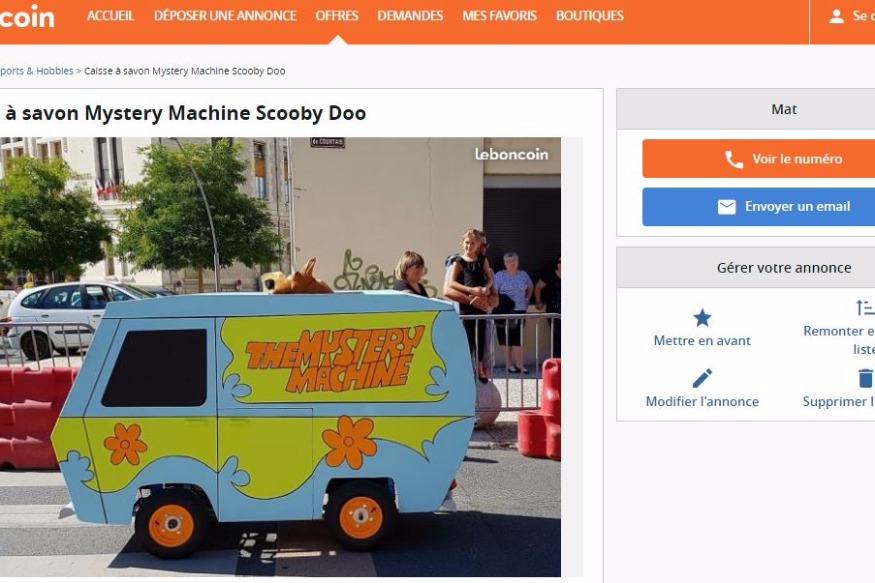This screenshot has width=875, height=583.
Task: Click the leboncoin logo at top left
Action: click(x=27, y=17)
